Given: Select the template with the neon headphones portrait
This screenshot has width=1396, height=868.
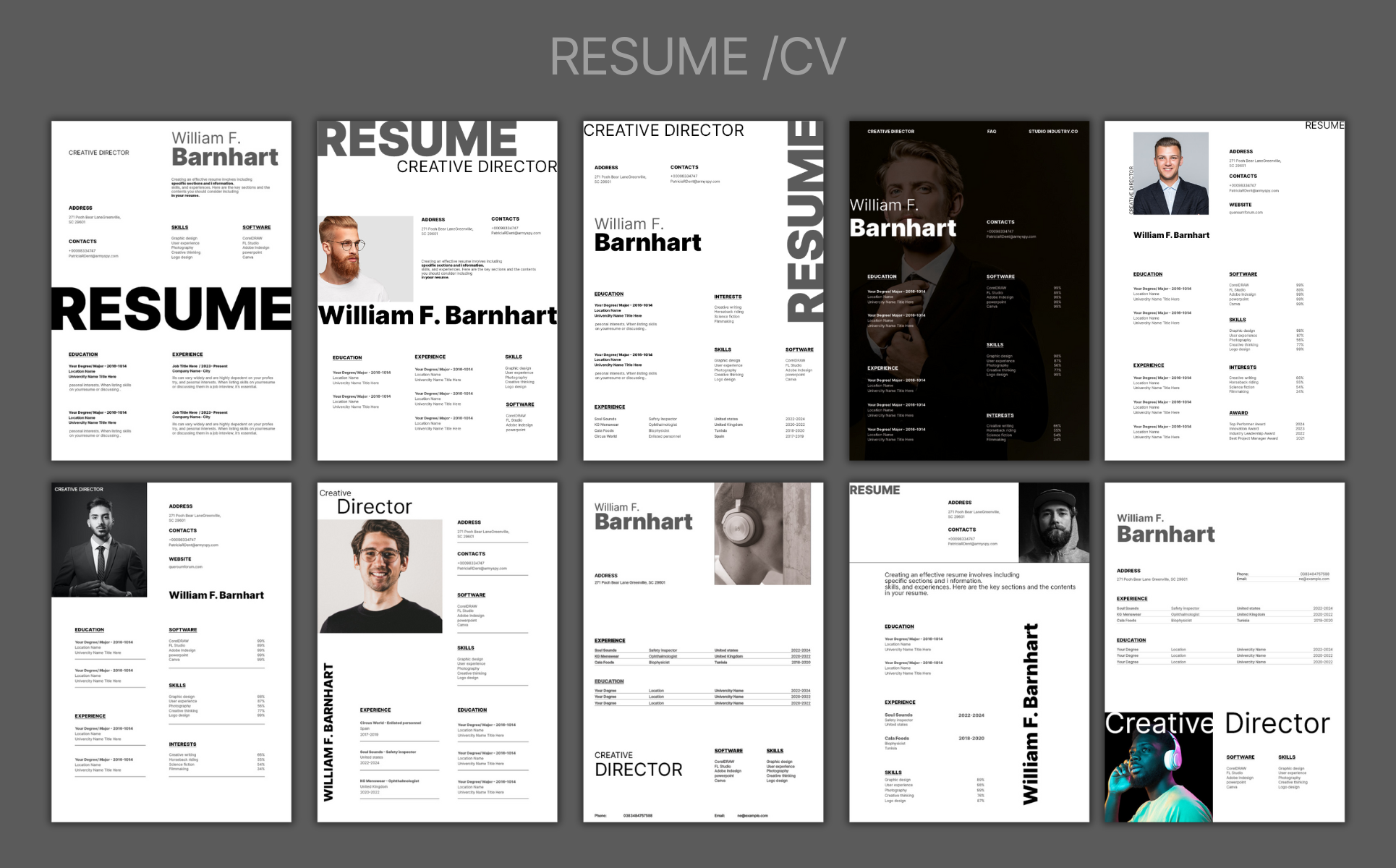Looking at the screenshot, I should 1224,651.
